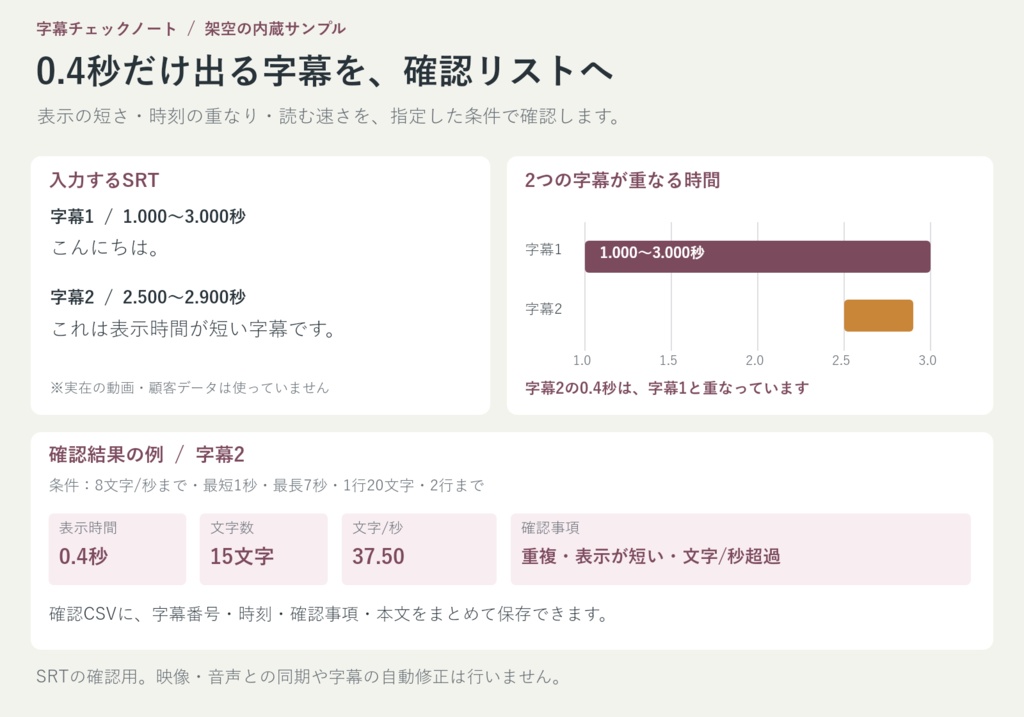The width and height of the screenshot is (1024, 717).
Task: Click the 2.5 tick on the time axis
Action: 840,360
